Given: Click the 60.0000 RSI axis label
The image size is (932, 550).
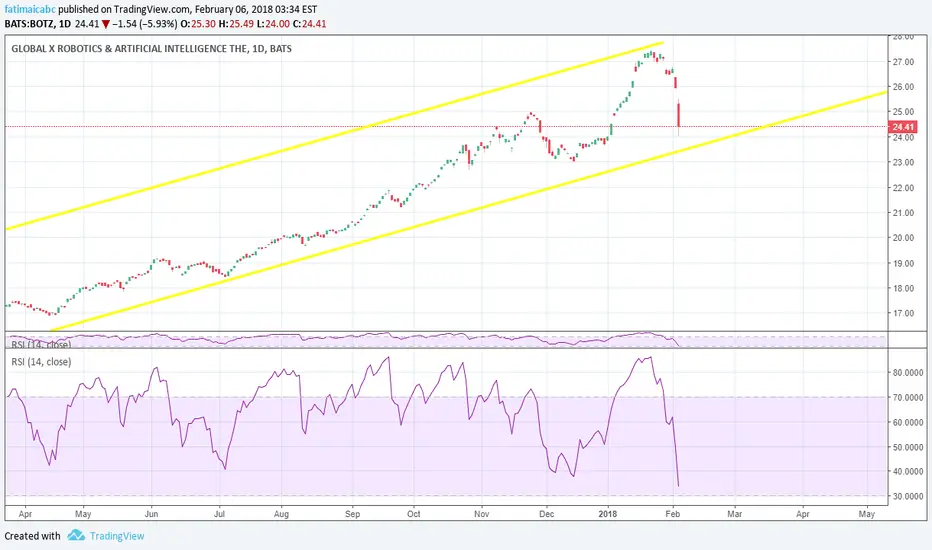Looking at the screenshot, I should [x=907, y=422].
